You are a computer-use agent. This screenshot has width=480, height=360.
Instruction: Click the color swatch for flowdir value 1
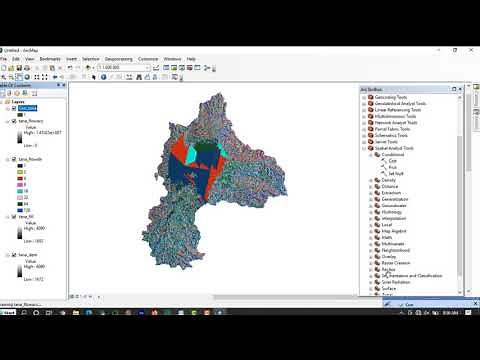(x=20, y=166)
